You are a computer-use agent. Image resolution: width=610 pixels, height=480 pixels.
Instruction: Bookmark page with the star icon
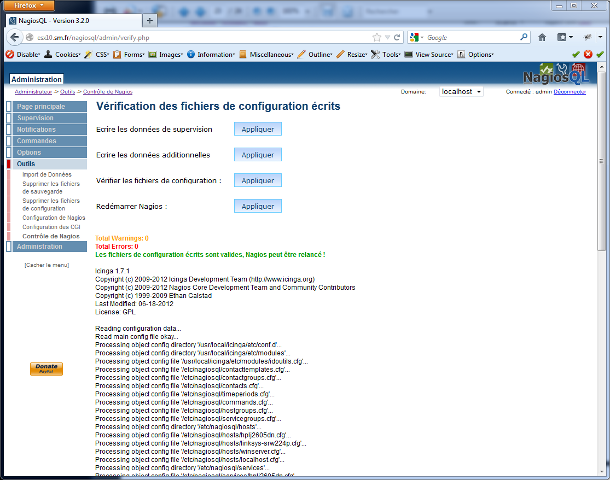(x=376, y=37)
